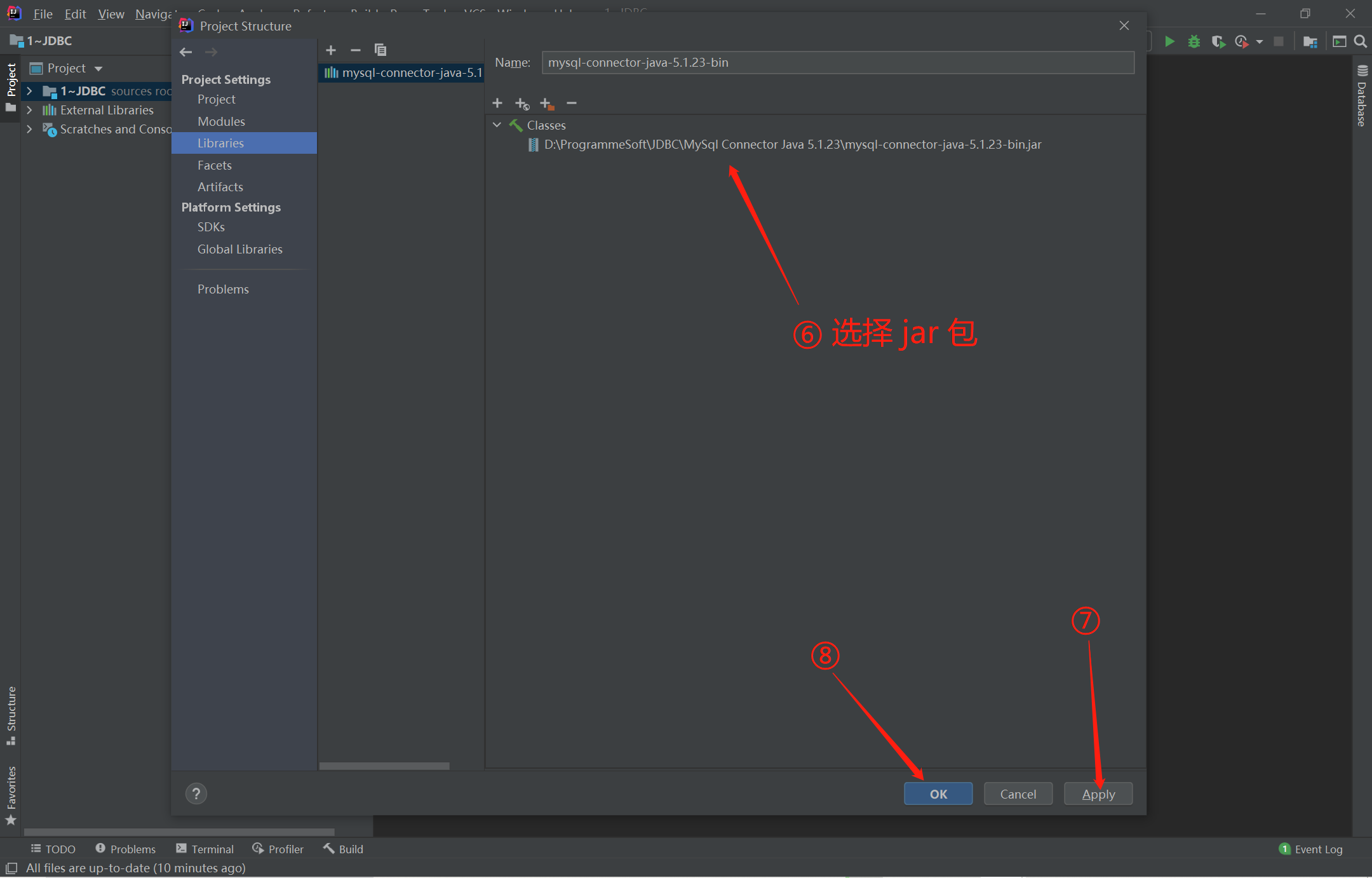Viewport: 1372px width, 878px height.
Task: Click the green Run icon in toolbar
Action: click(1169, 41)
